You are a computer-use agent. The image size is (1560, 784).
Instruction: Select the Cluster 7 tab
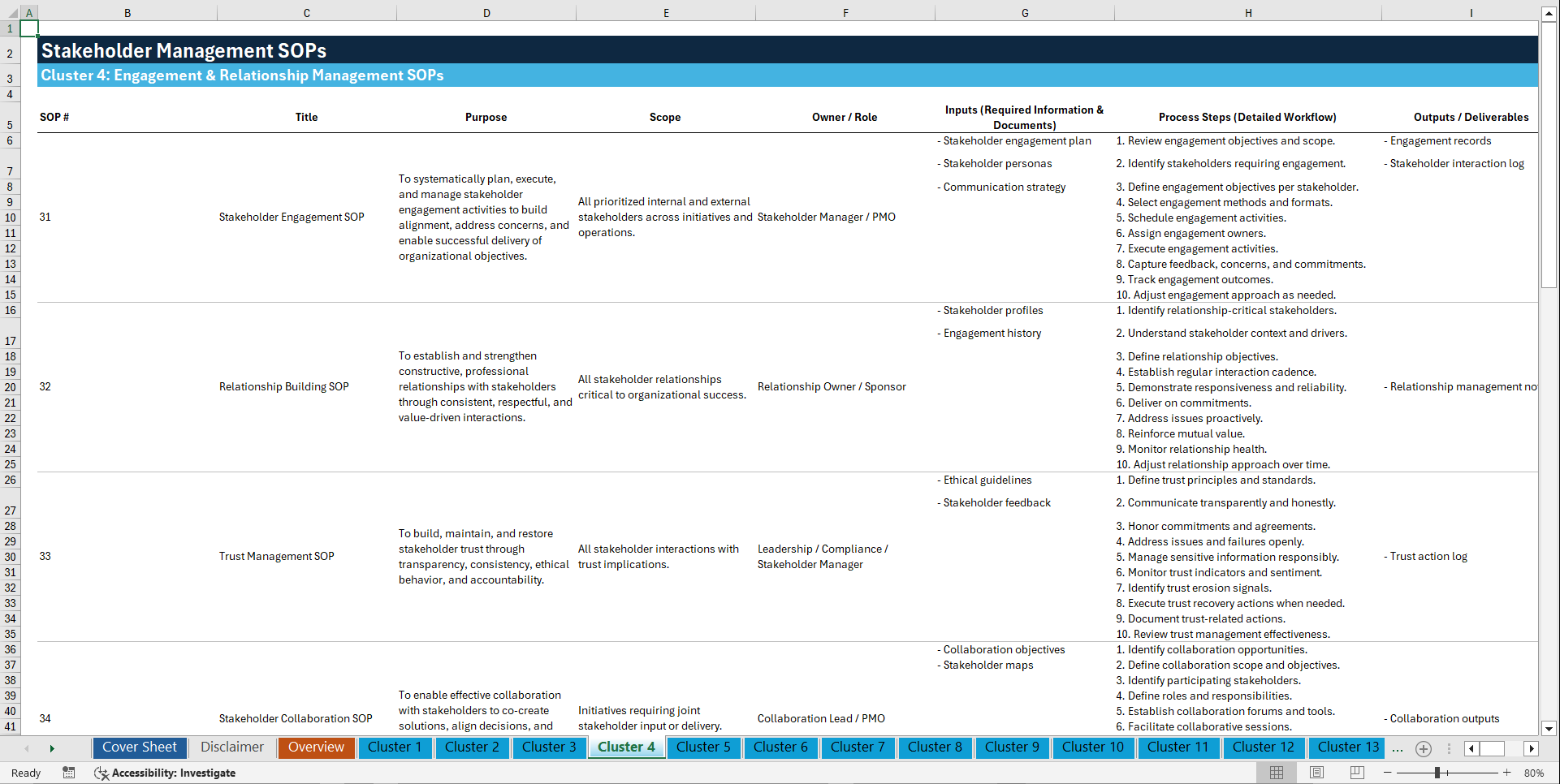point(858,747)
